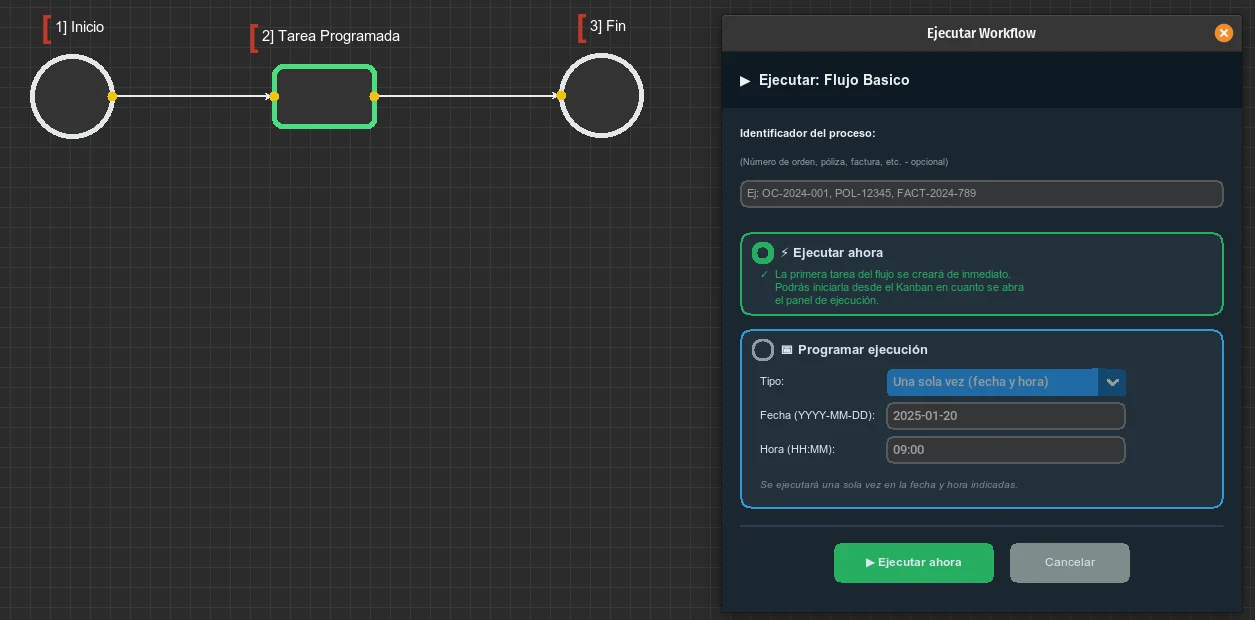Click the '3] Fin' node label
Screen dimensions: 1255x620
607,26
